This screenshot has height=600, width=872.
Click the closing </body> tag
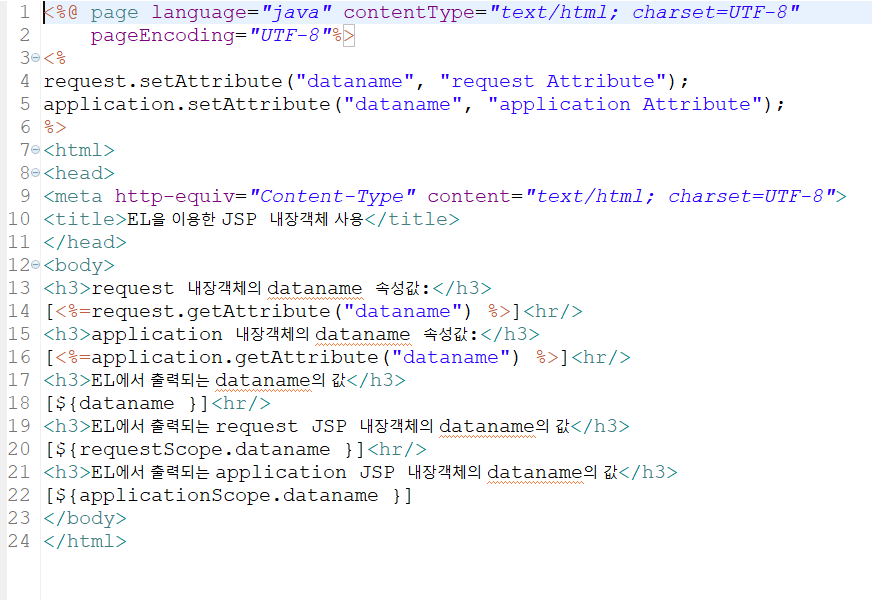point(85,518)
